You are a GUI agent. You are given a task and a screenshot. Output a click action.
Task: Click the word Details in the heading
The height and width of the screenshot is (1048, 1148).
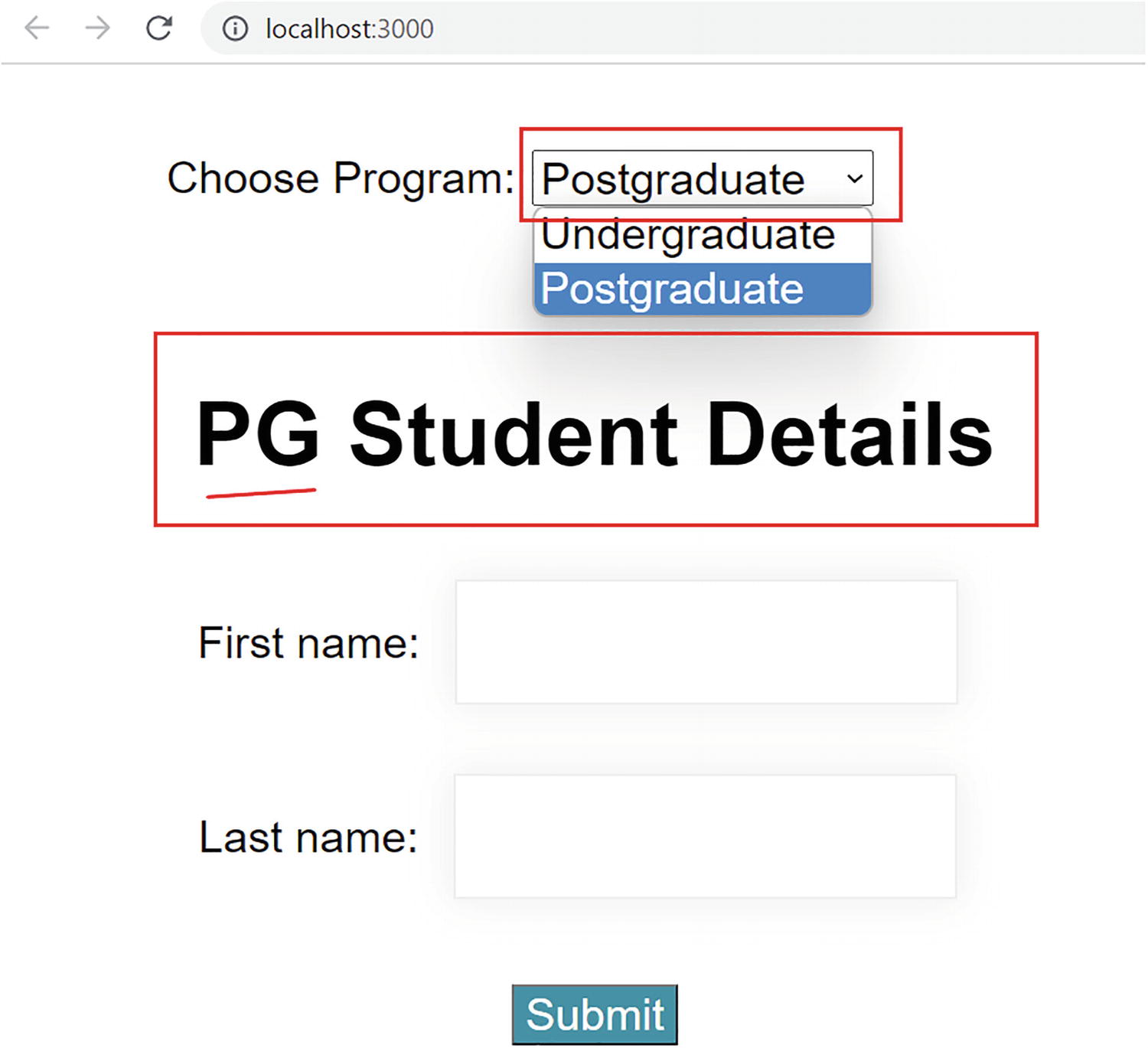coord(850,434)
